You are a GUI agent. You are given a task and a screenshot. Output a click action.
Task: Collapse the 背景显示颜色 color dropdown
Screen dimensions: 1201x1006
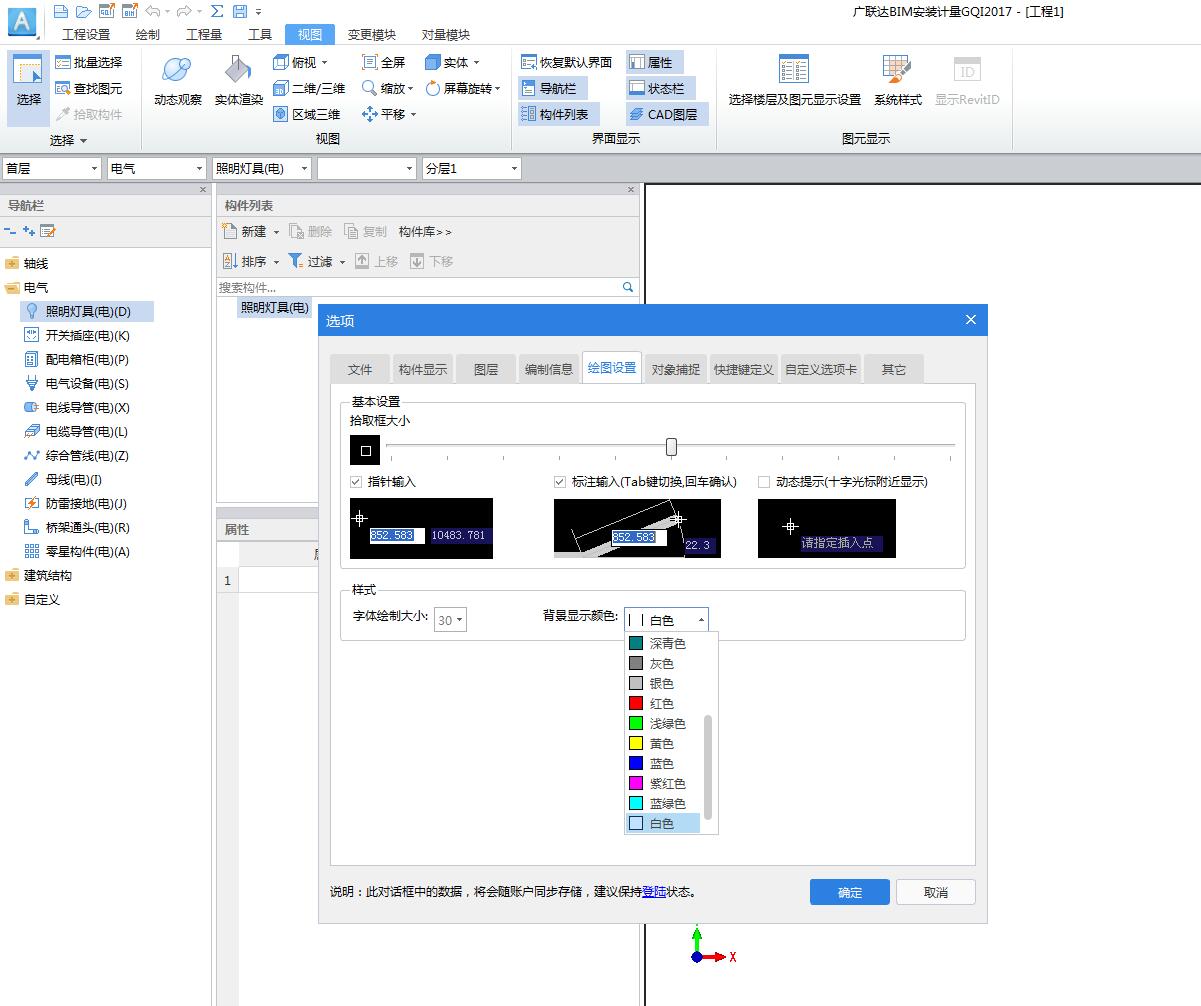(700, 620)
